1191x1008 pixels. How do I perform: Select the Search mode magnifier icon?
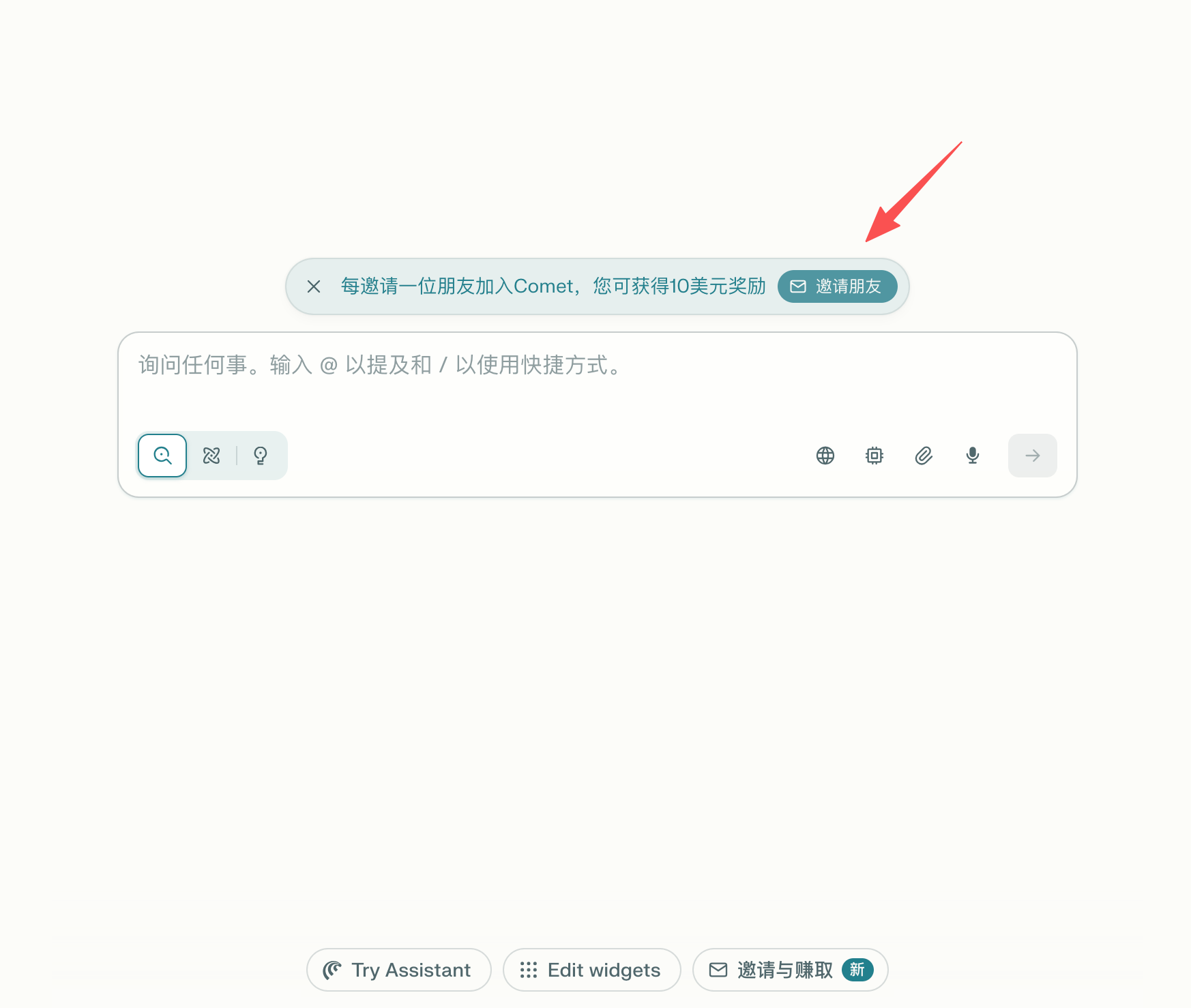click(x=162, y=456)
